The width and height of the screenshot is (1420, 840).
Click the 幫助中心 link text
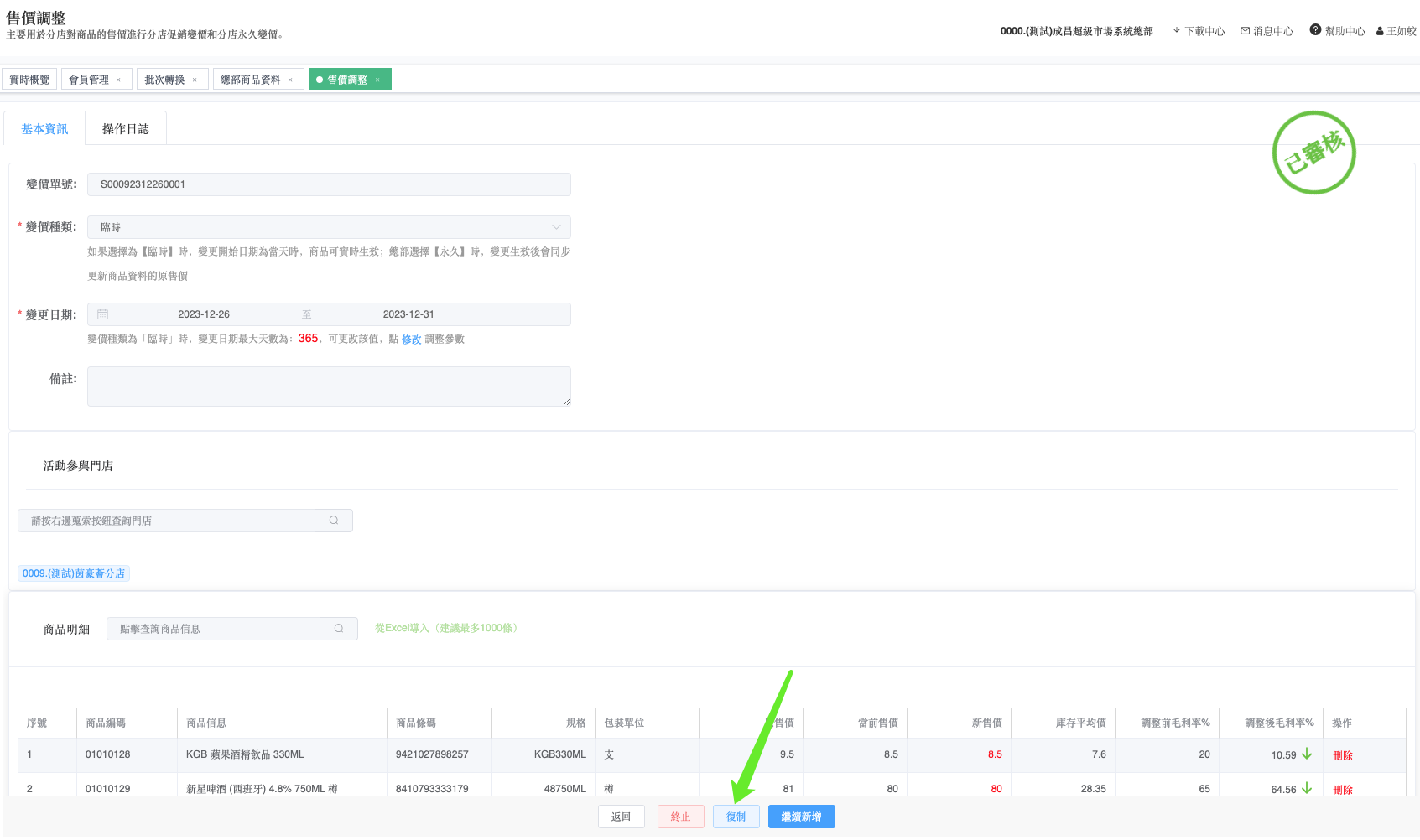point(1345,31)
